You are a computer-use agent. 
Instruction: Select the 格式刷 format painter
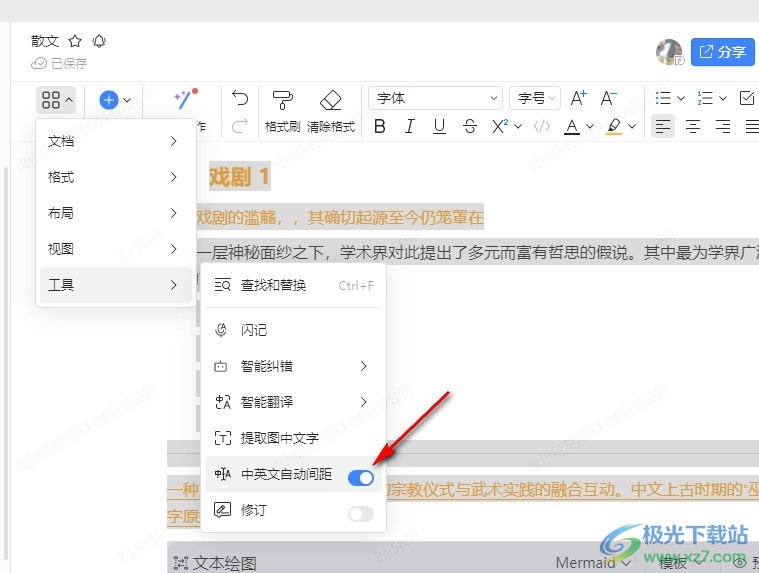[283, 112]
